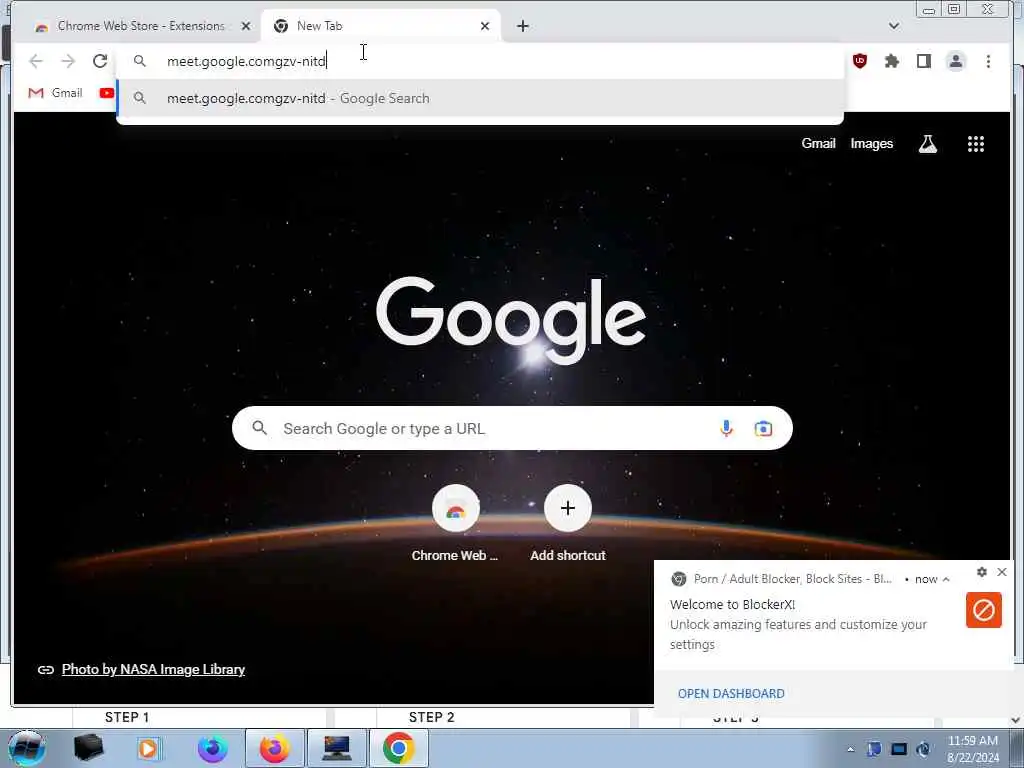Expand the tab search dropdown arrow
The width and height of the screenshot is (1024, 768).
point(894,26)
